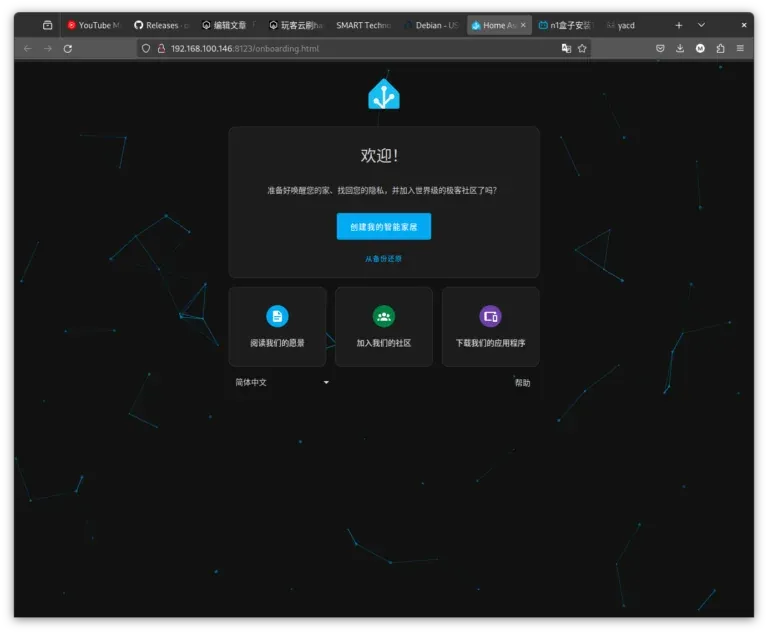Click the Home Assistant logo
Image resolution: width=768 pixels, height=633 pixels.
click(384, 94)
